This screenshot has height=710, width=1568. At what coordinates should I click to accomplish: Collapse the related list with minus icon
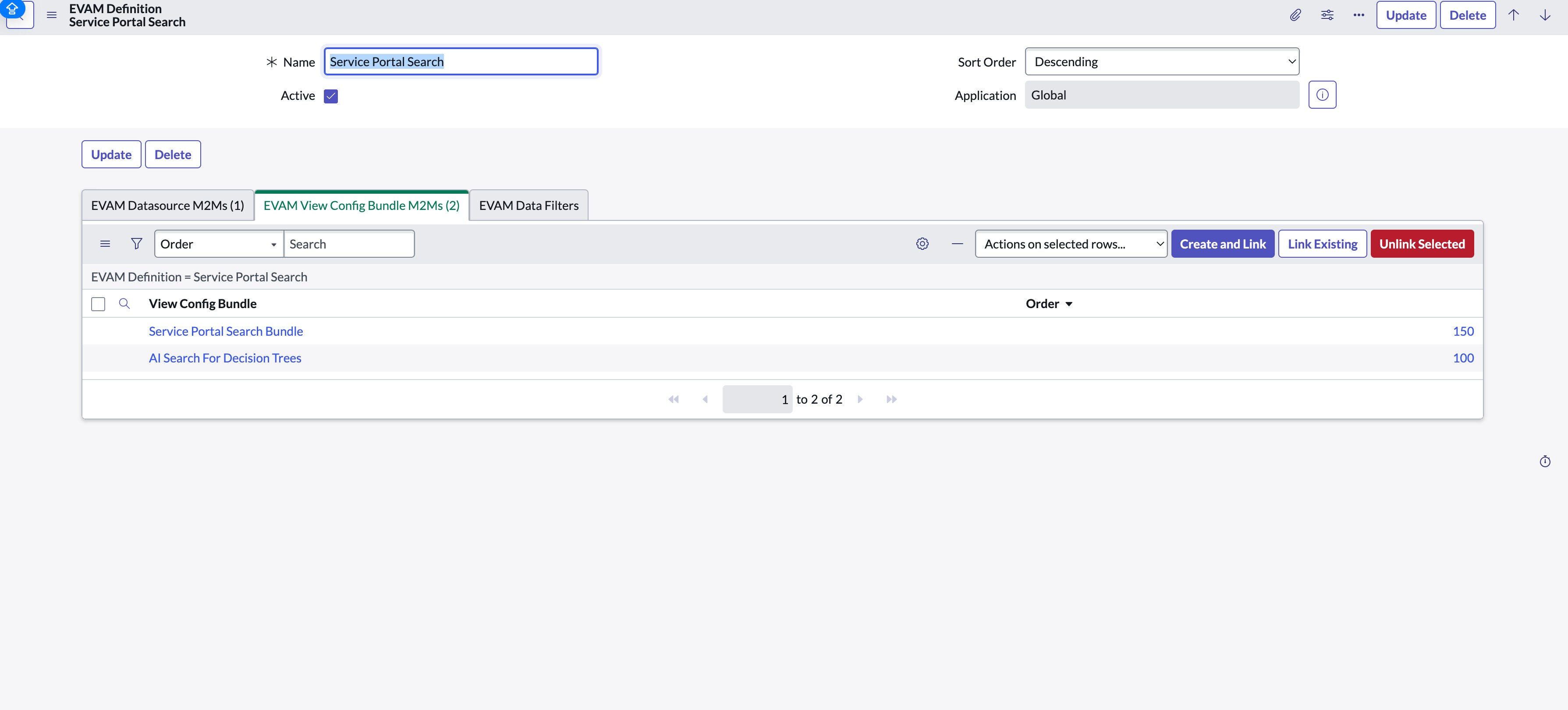[x=957, y=244]
